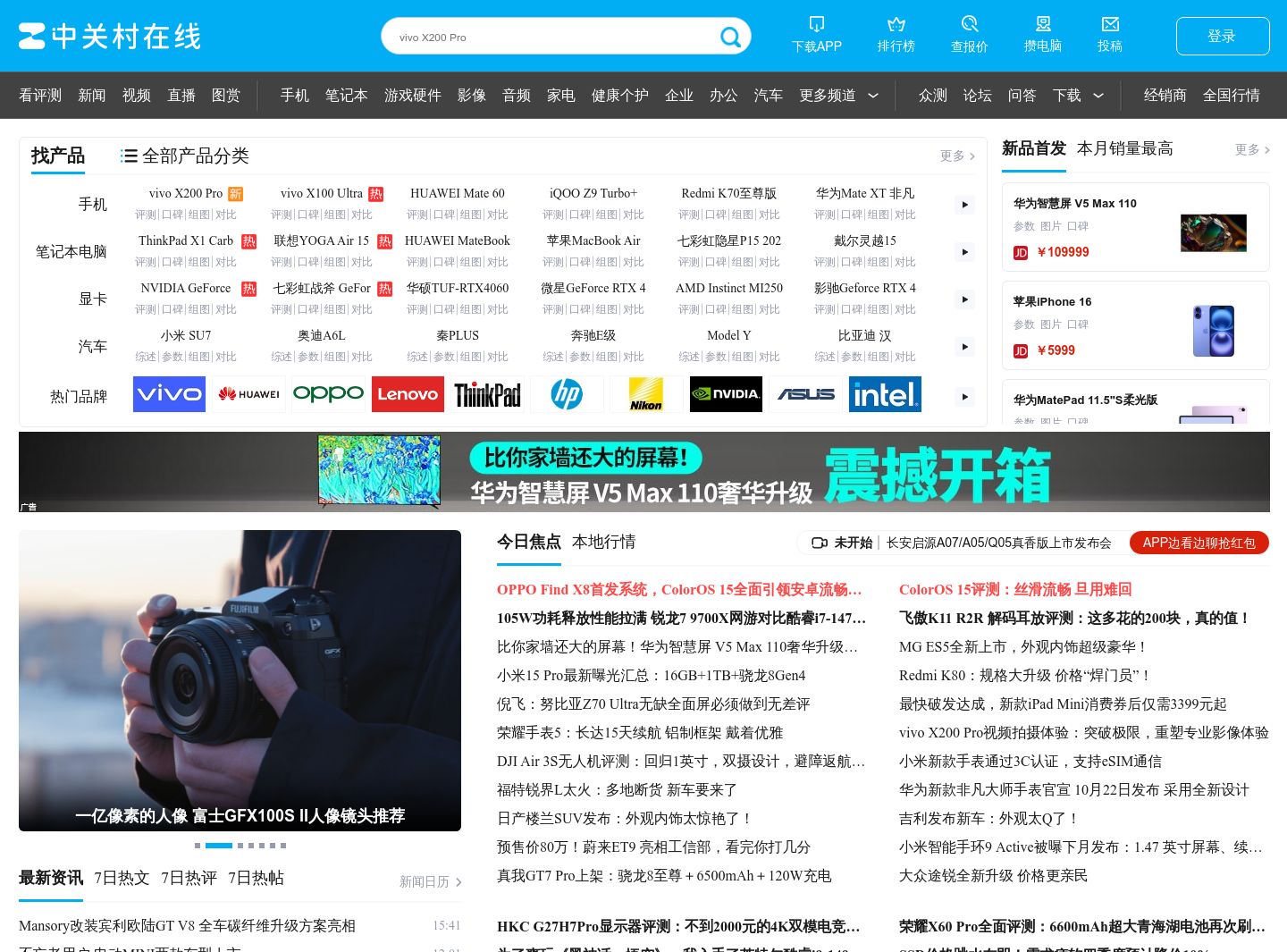Open Redmi K80 规格大升级 article
Screen dimensions: 1287x952
(1024, 676)
